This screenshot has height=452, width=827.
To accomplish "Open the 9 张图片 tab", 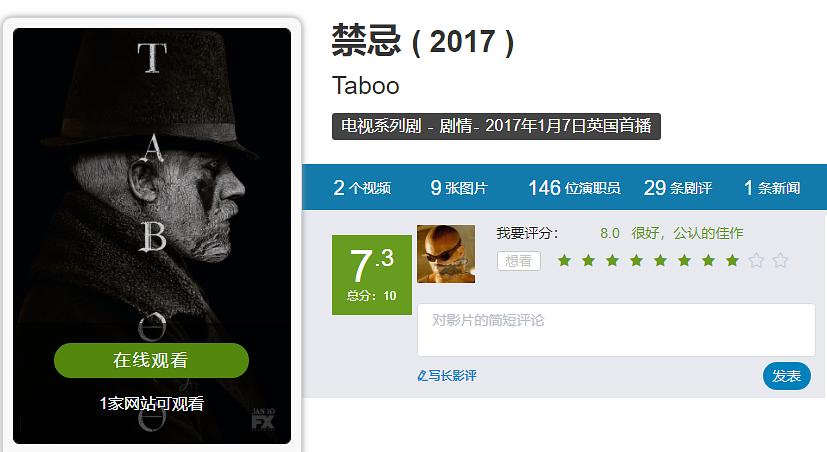I will [458, 188].
